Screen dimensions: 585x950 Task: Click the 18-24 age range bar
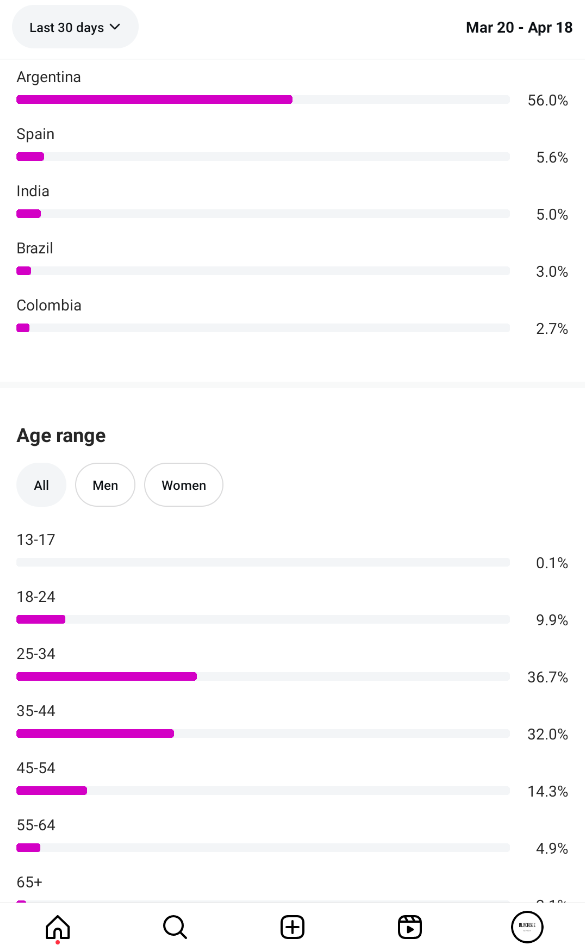pyautogui.click(x=263, y=619)
